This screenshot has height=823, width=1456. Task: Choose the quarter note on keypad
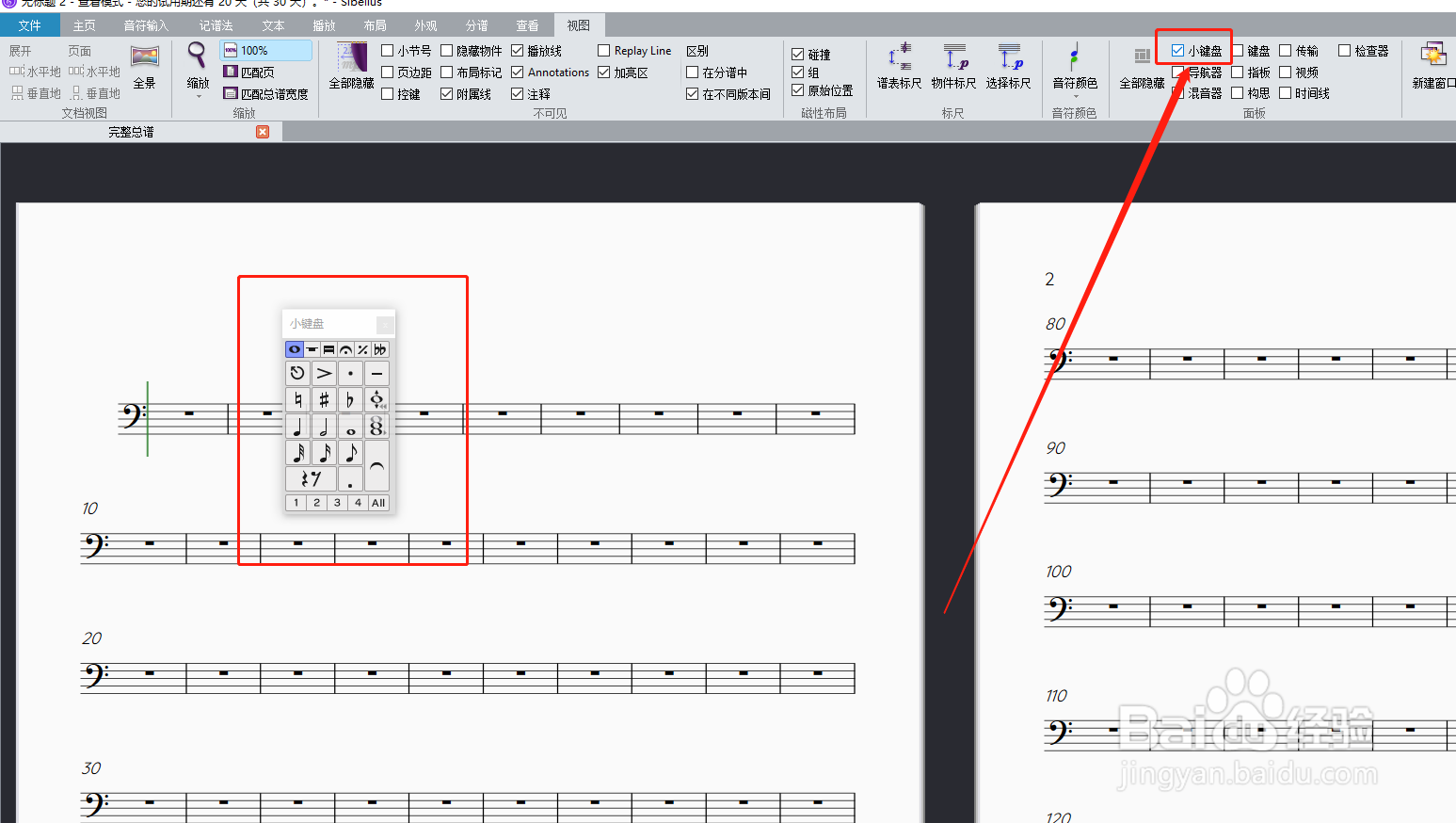click(x=297, y=426)
